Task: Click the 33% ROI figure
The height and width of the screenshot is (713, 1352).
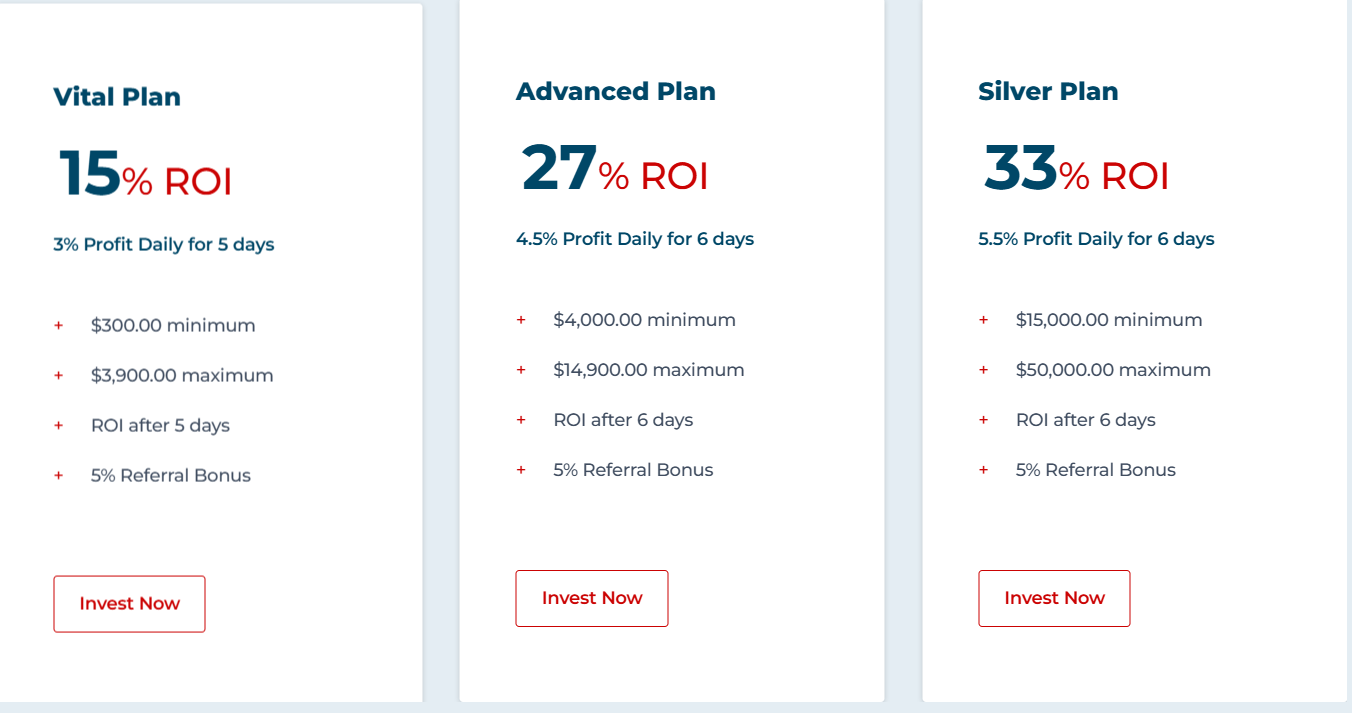Action: pyautogui.click(x=1077, y=170)
